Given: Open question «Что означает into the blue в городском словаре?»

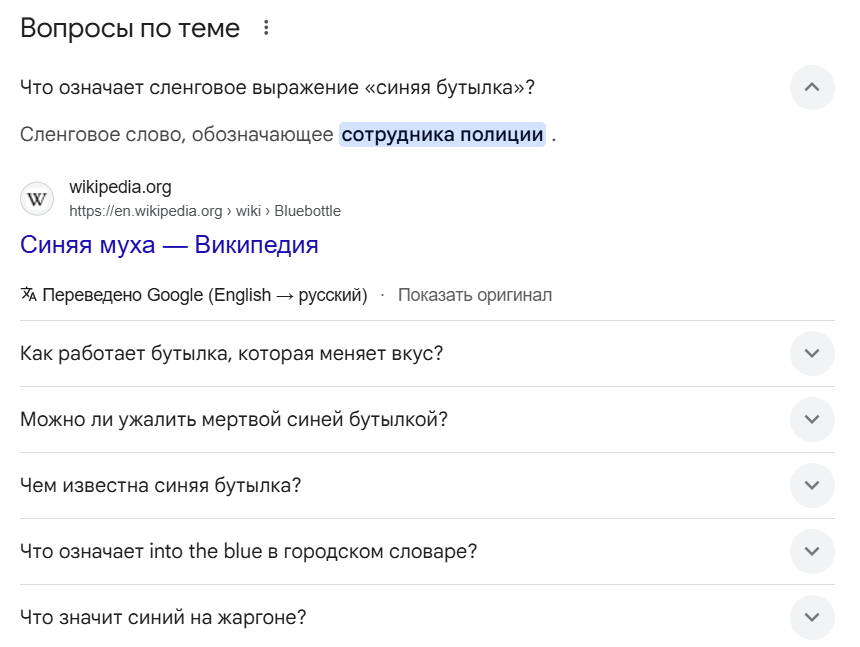Looking at the screenshot, I should tap(248, 551).
